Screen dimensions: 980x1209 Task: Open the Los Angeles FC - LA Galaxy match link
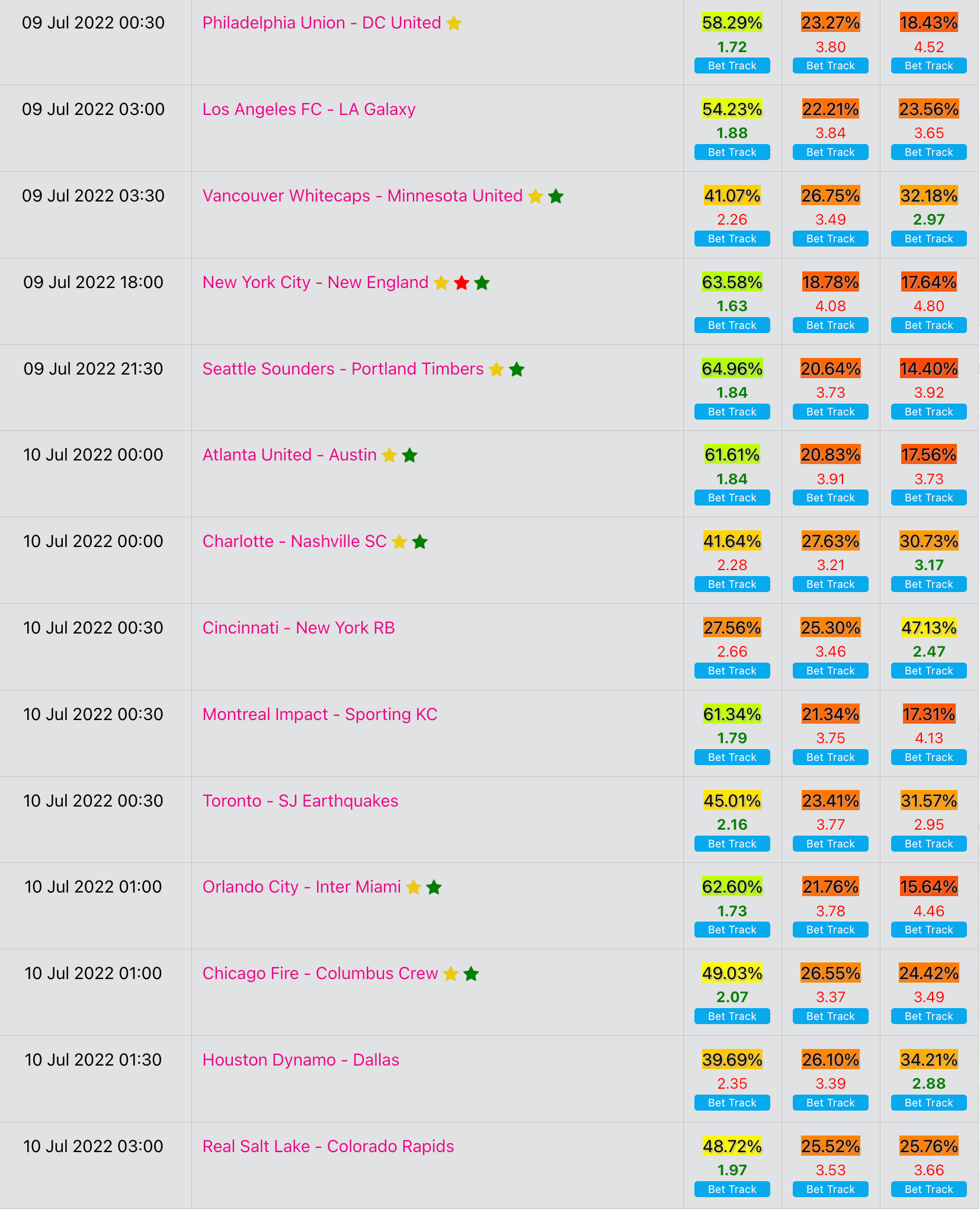309,109
